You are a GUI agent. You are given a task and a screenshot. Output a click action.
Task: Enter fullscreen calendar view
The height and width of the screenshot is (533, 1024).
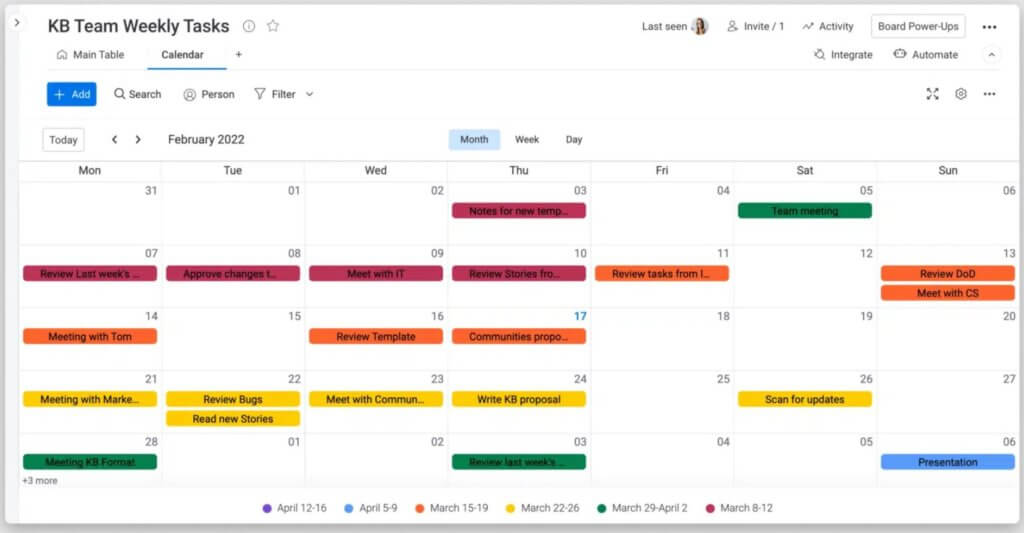coord(933,94)
